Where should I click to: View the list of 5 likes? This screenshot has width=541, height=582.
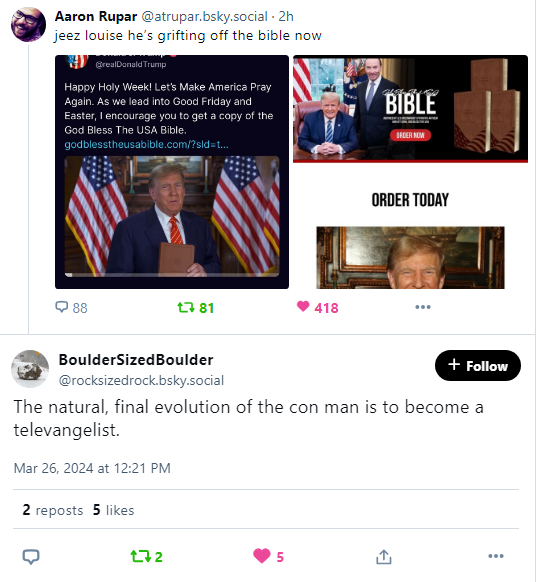pos(114,510)
